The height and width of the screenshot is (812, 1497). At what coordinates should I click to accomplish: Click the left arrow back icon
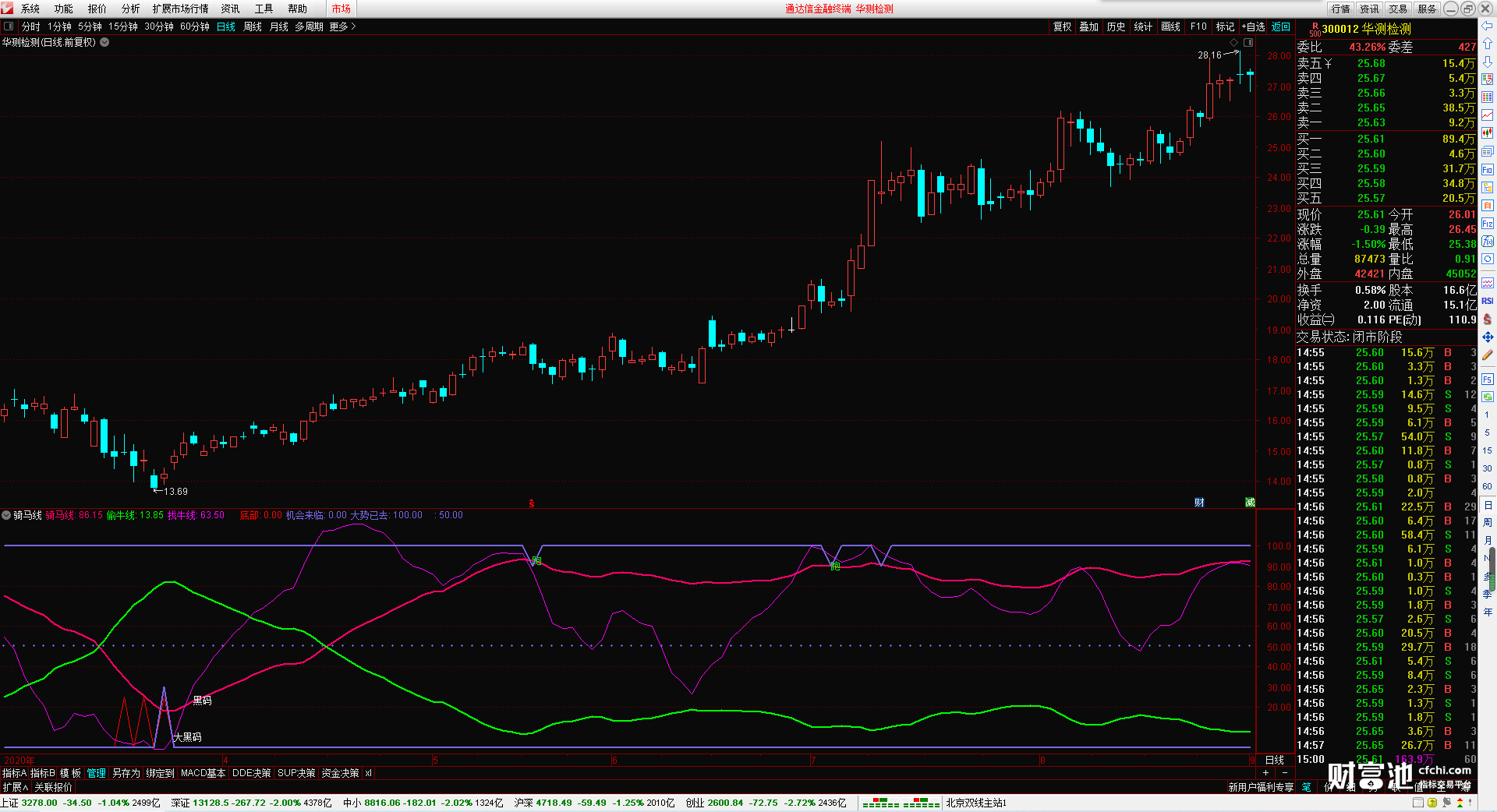coord(1488,26)
